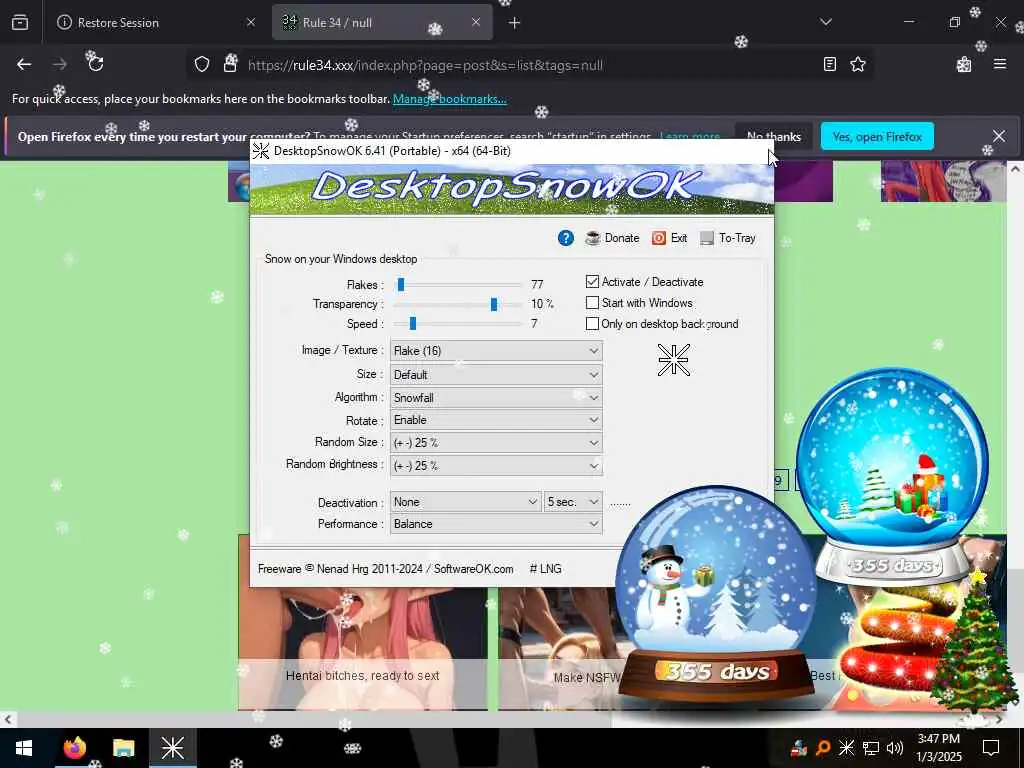Click the Donate coffee cup button
Viewport: 1024px width, 768px height.
(612, 238)
